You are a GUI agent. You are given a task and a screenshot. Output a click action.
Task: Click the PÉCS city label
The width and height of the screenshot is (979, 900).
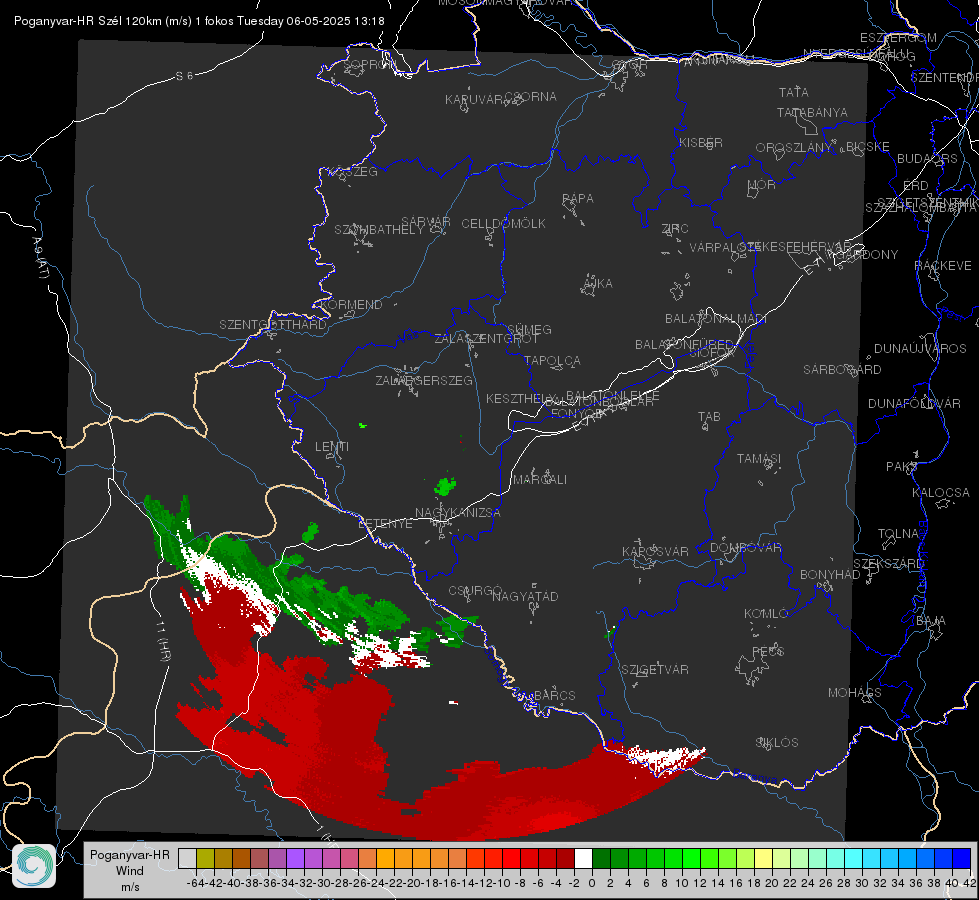(767, 652)
